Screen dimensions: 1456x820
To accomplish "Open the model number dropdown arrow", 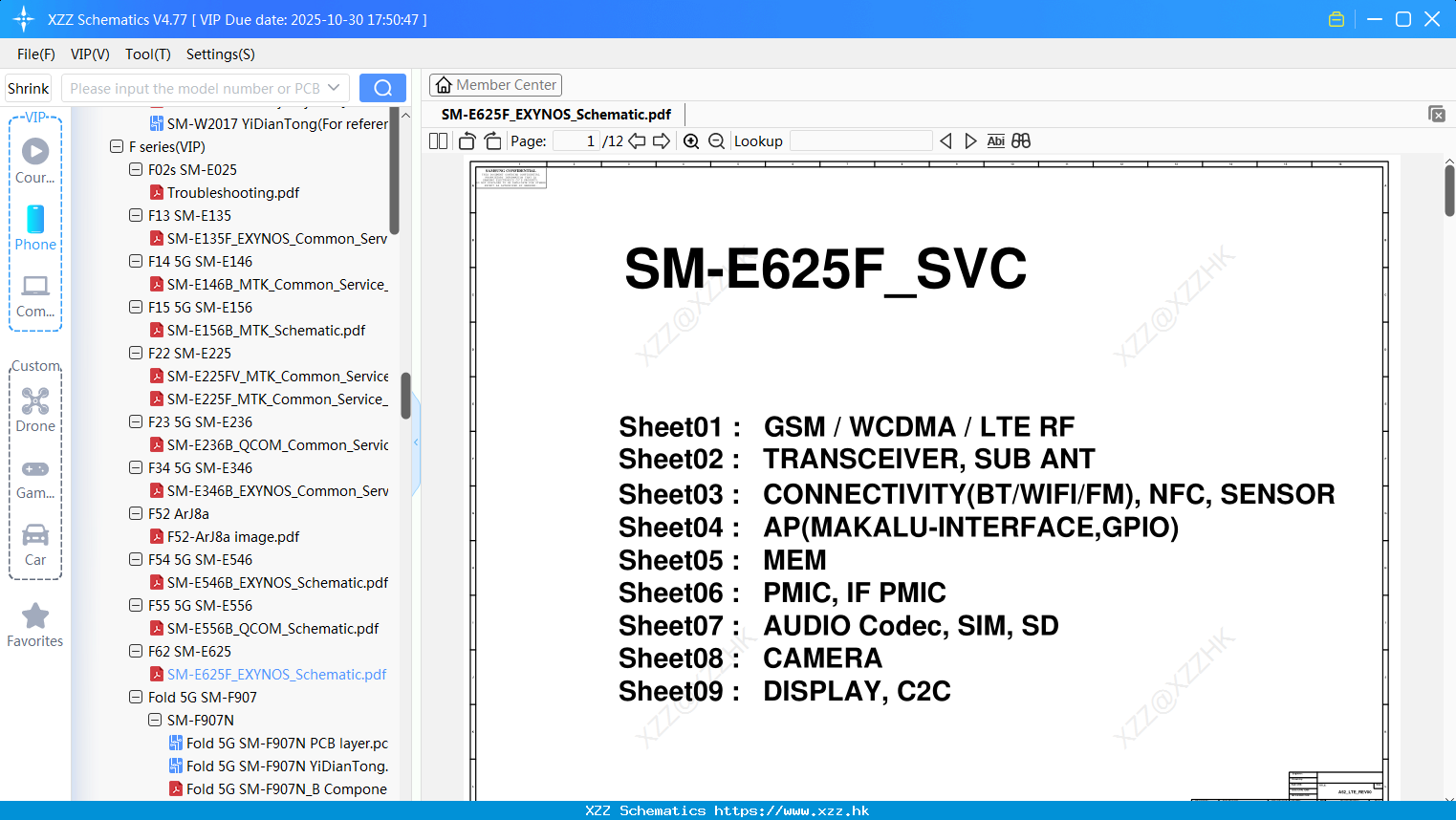I will [x=334, y=88].
